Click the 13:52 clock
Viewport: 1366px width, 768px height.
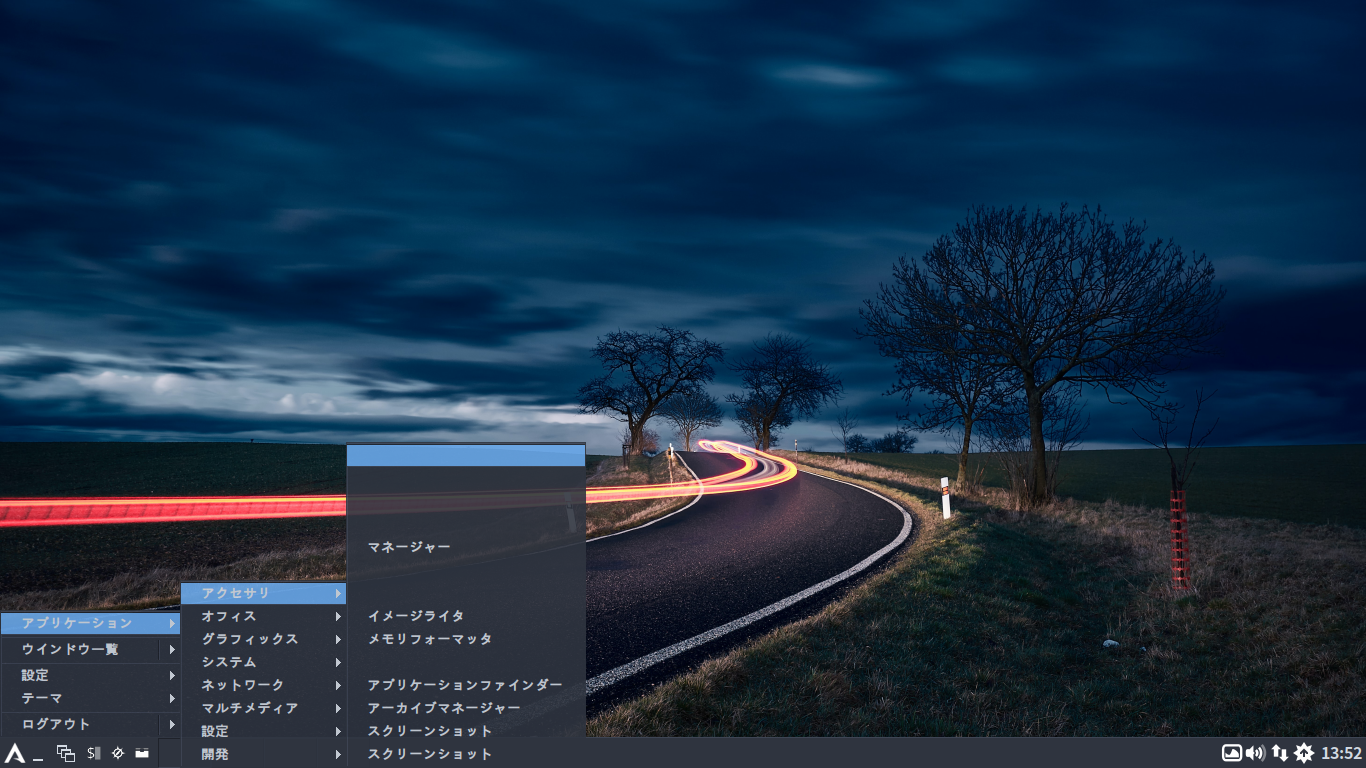[1341, 753]
